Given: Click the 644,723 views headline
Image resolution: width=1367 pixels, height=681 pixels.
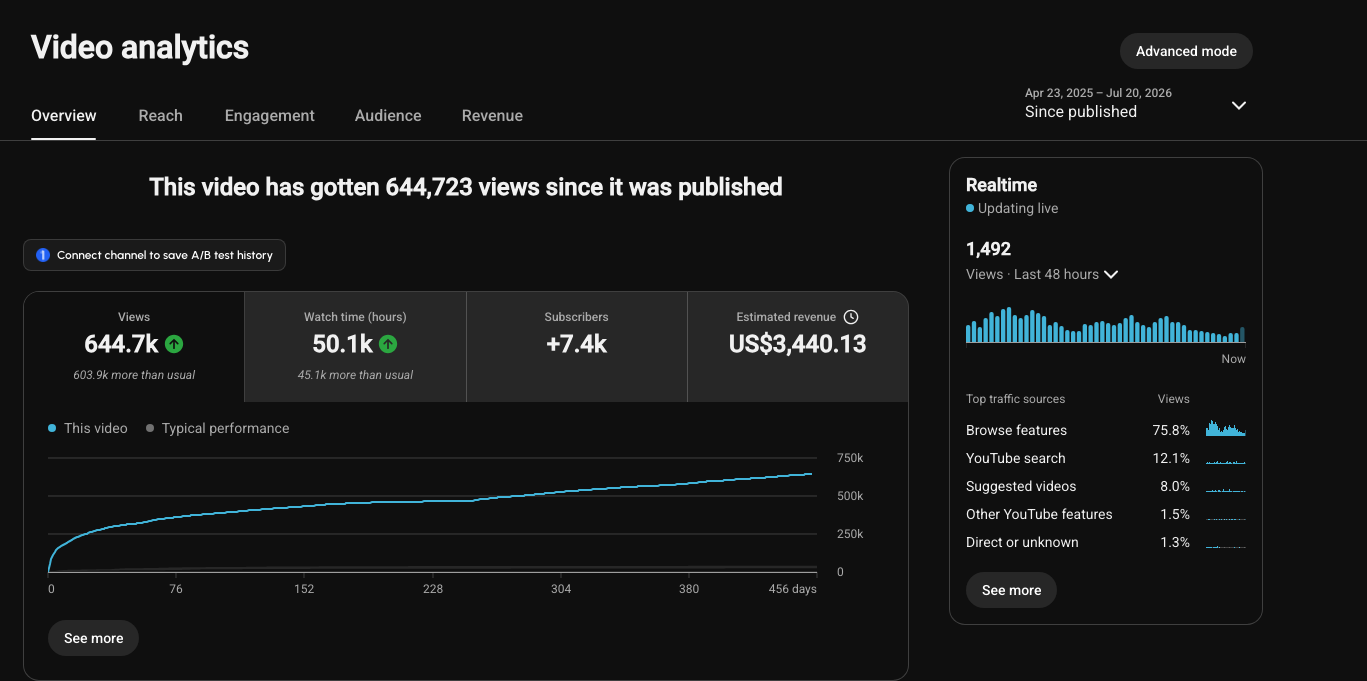Looking at the screenshot, I should coord(466,187).
